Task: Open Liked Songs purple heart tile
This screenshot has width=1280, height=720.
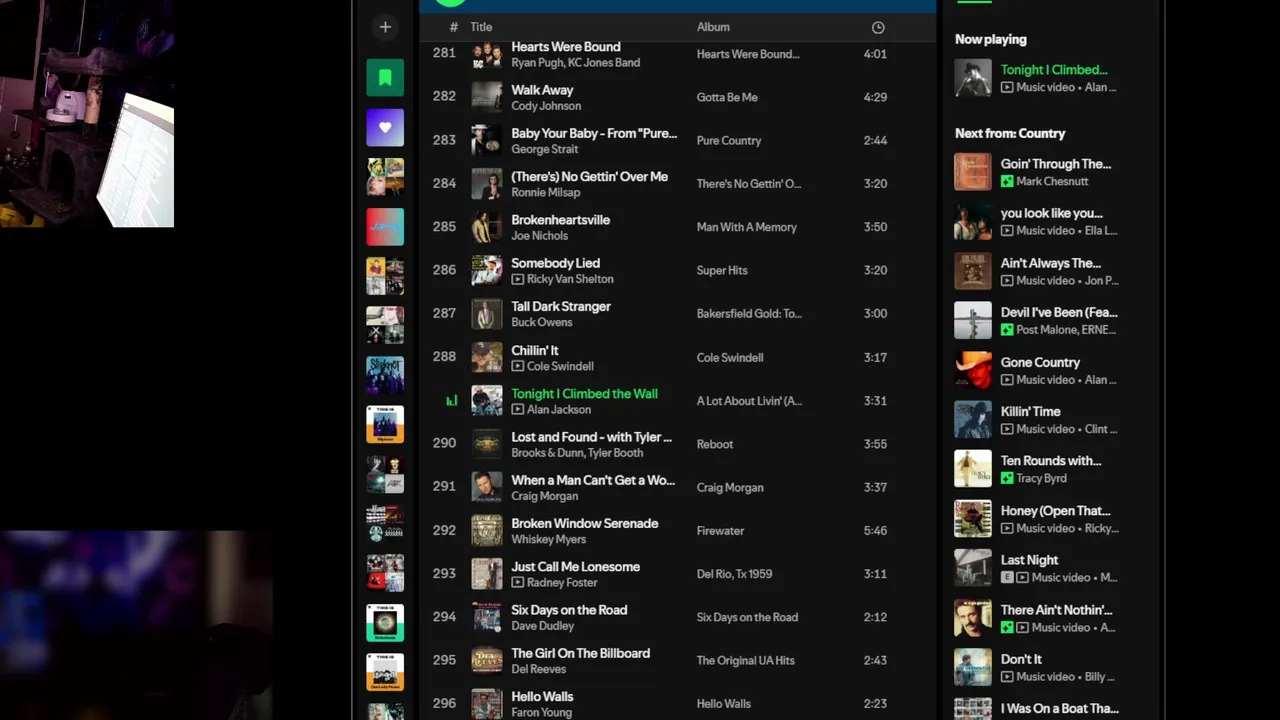Action: pos(385,128)
